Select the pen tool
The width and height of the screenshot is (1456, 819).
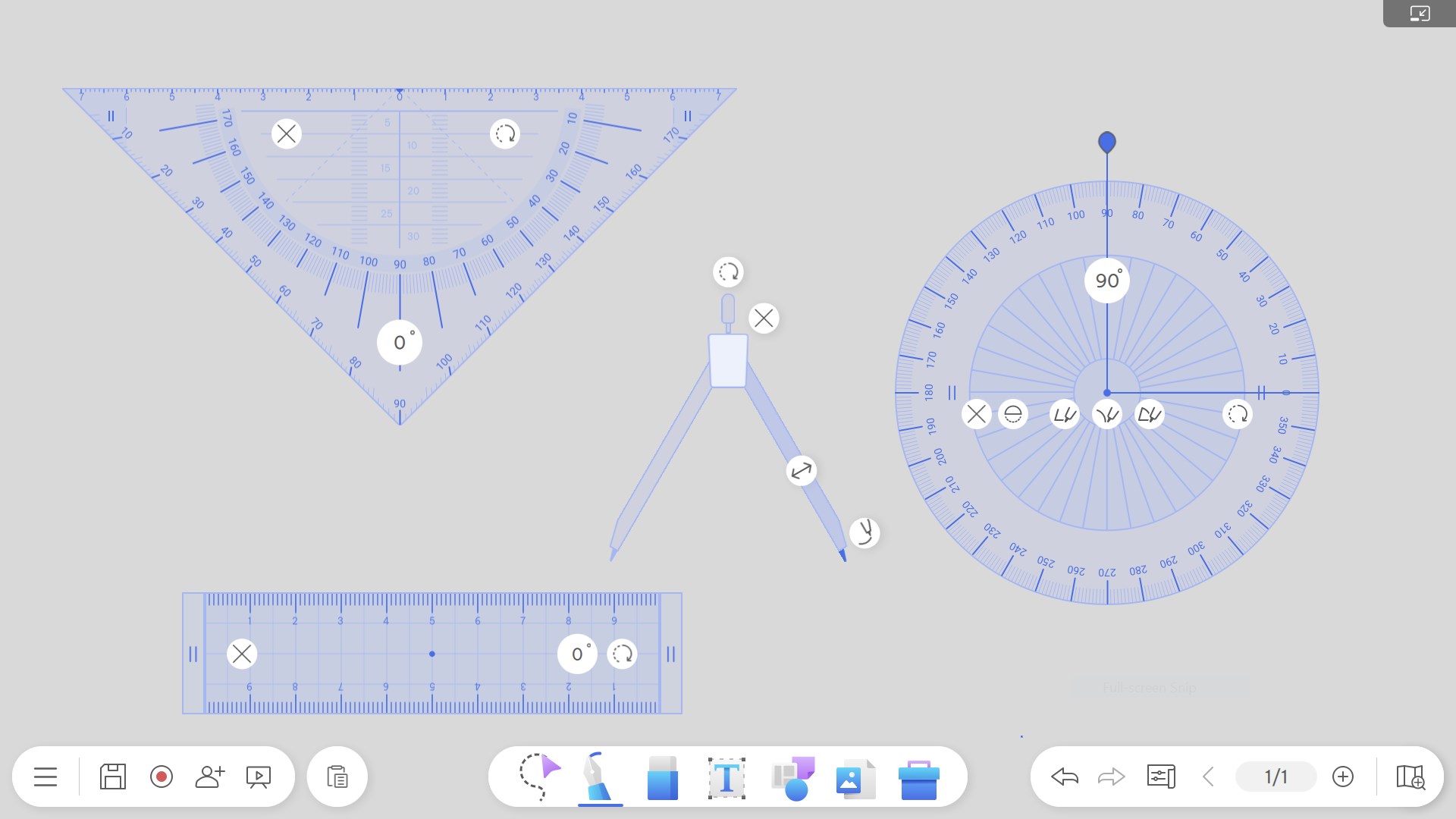click(x=599, y=777)
